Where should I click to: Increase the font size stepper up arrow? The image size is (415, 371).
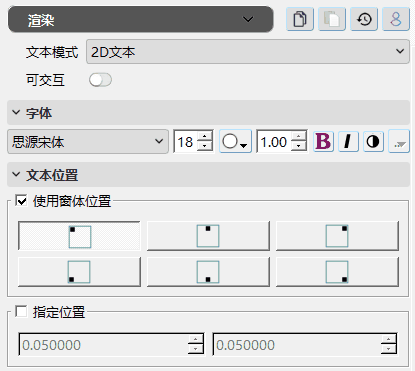tap(205, 136)
